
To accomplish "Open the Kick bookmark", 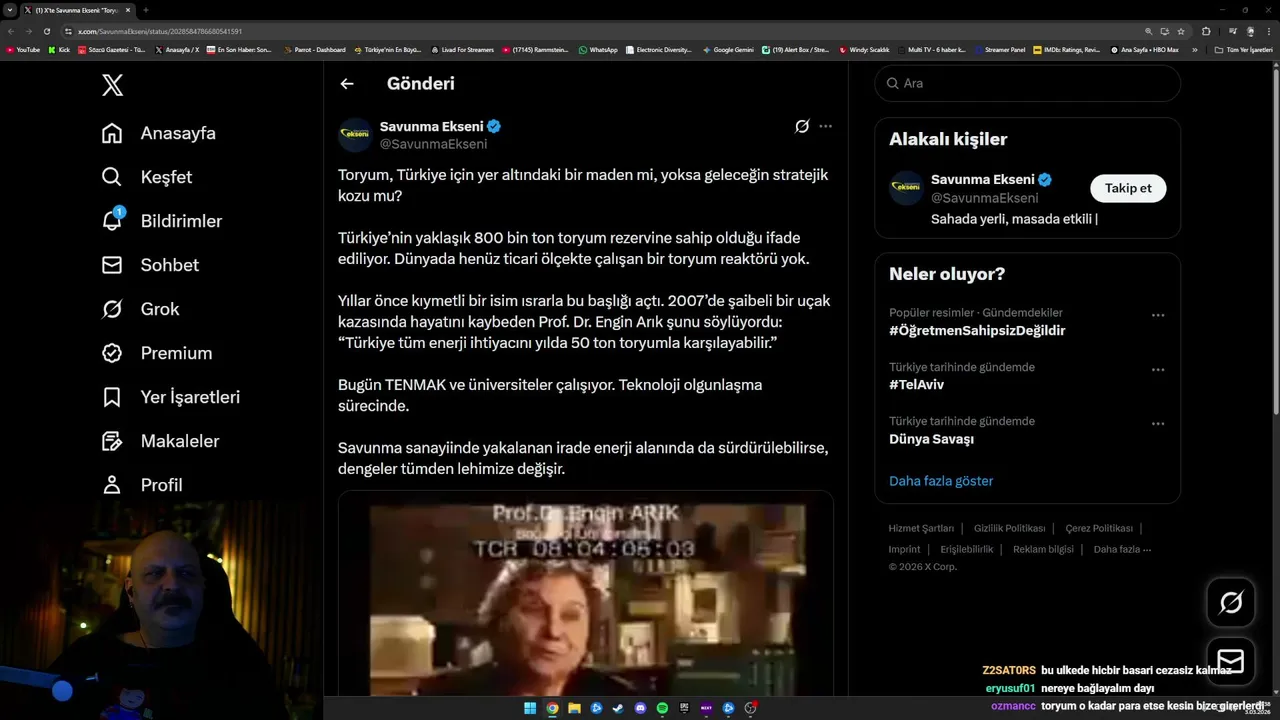I will coord(60,50).
